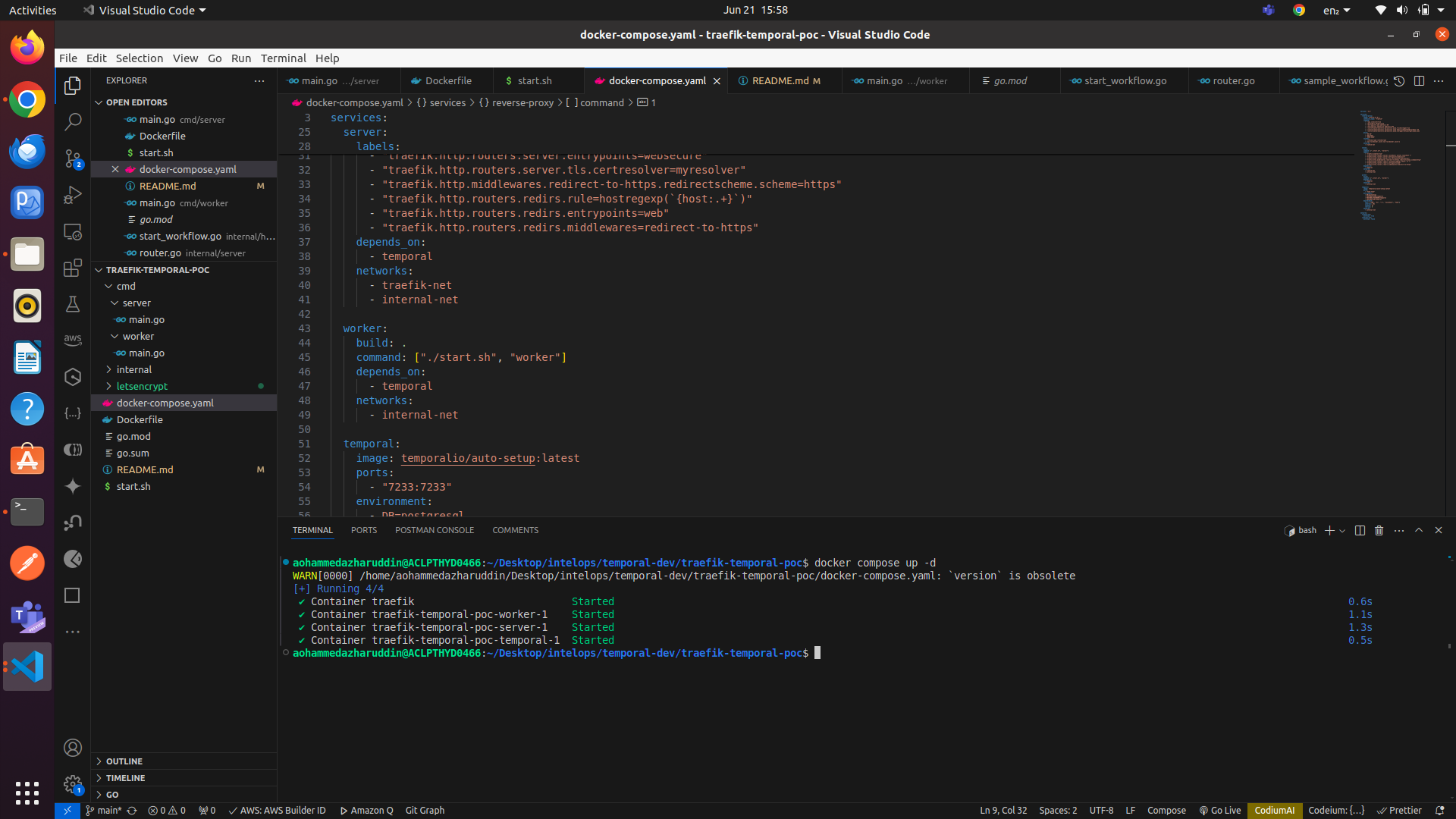This screenshot has width=1456, height=819.
Task: Switch to POSTMAN CONSOLE panel tab
Action: click(x=435, y=530)
